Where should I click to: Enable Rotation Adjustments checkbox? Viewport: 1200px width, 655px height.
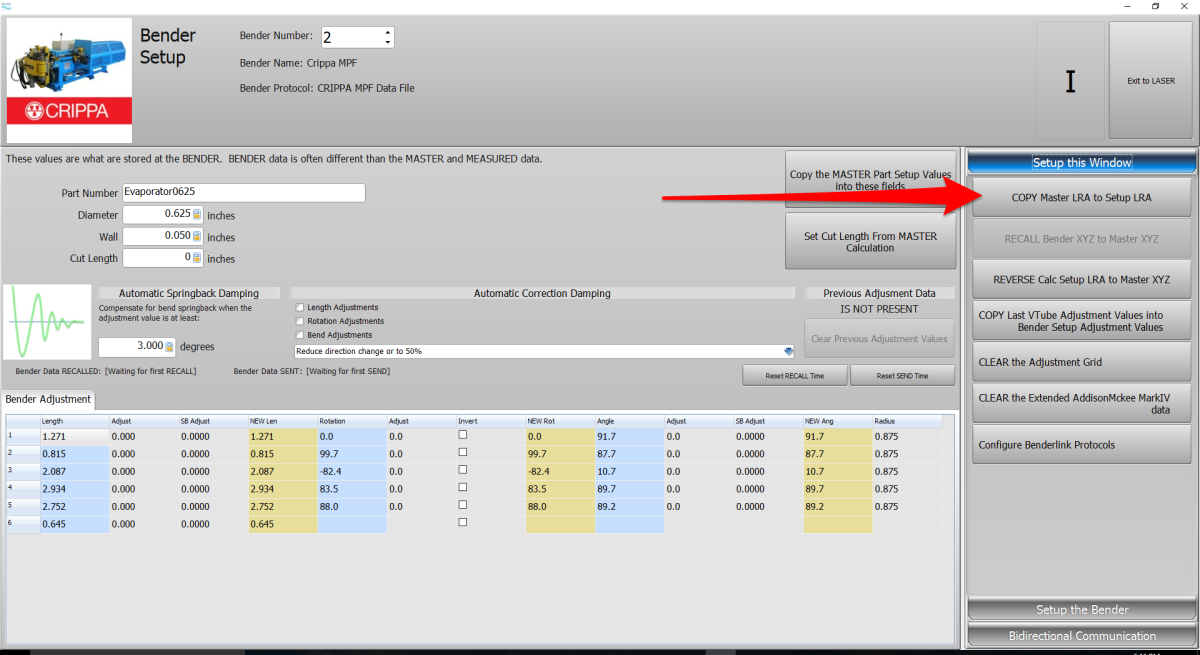click(300, 321)
